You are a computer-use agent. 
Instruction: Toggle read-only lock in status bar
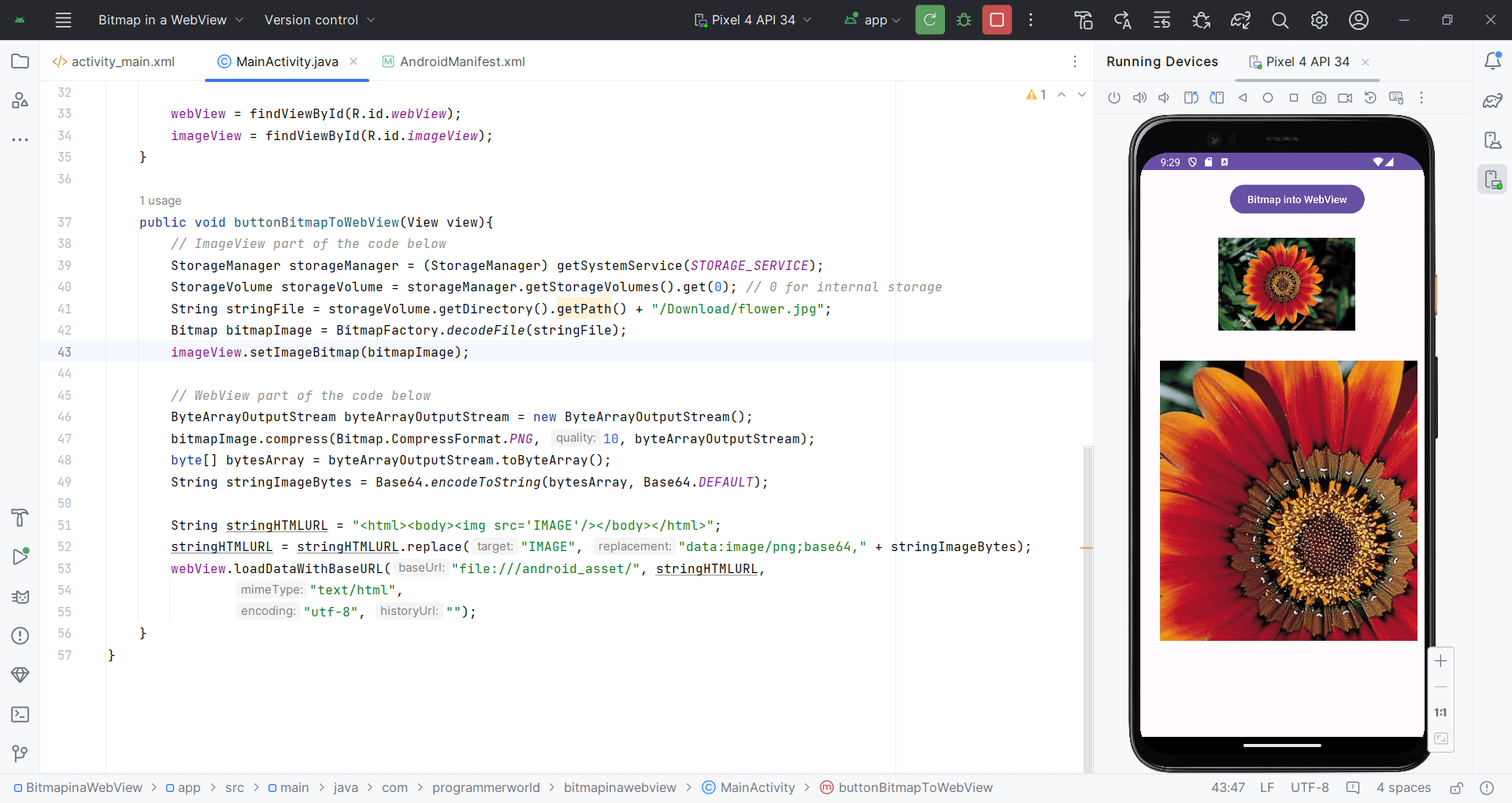click(1457, 787)
